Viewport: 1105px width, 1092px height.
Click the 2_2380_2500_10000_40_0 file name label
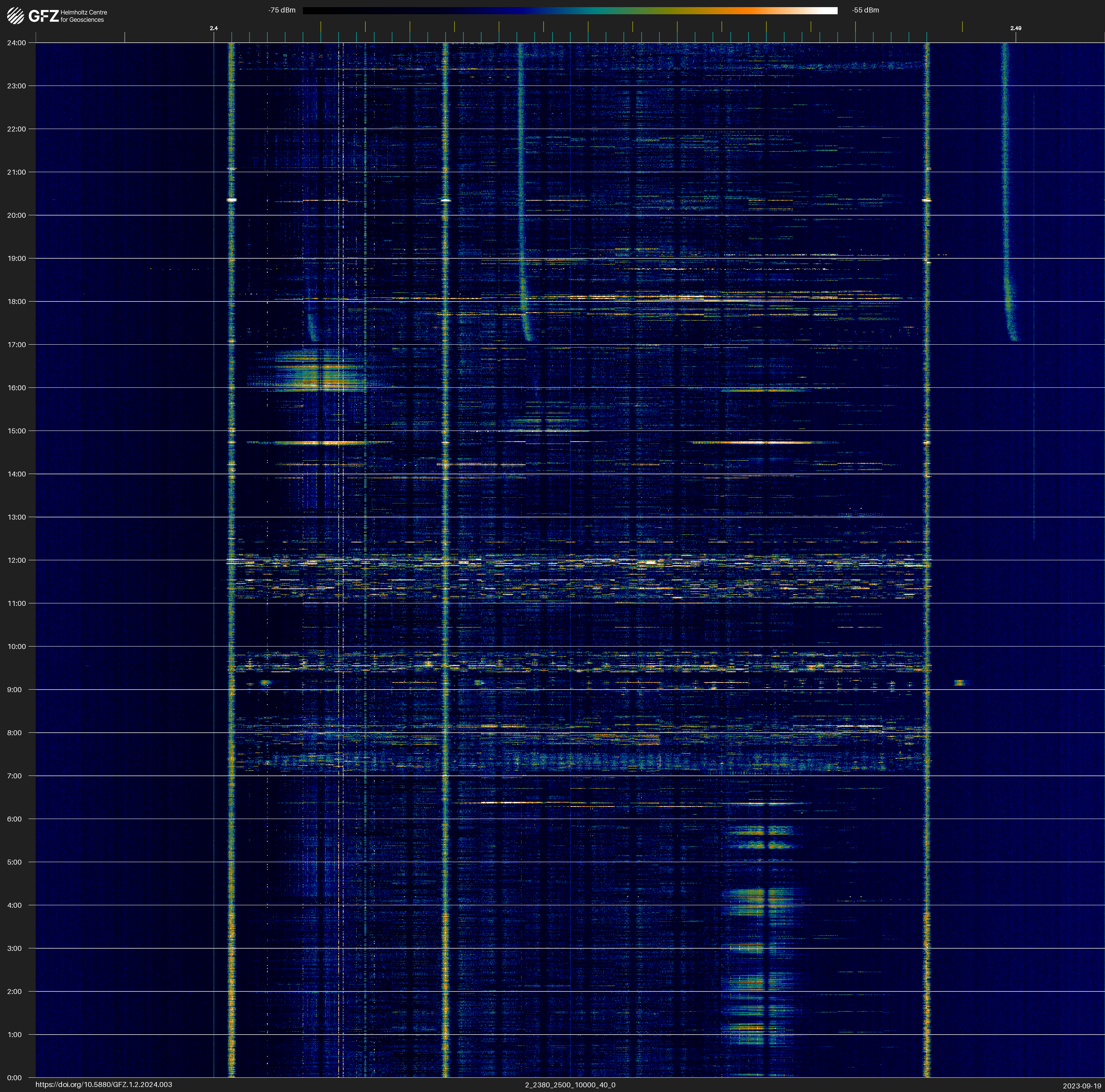point(570,1085)
